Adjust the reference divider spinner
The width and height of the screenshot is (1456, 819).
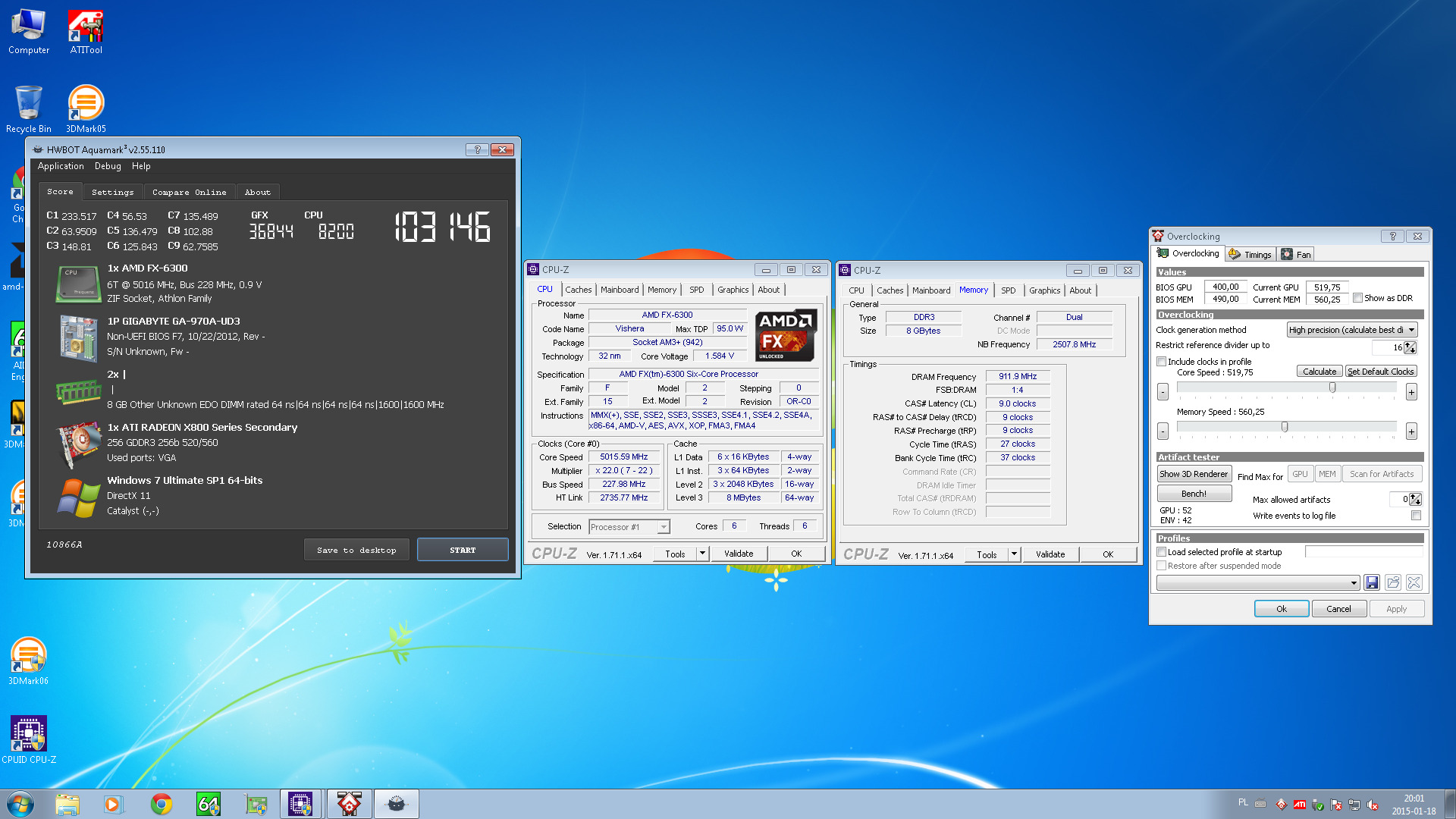click(x=1410, y=347)
